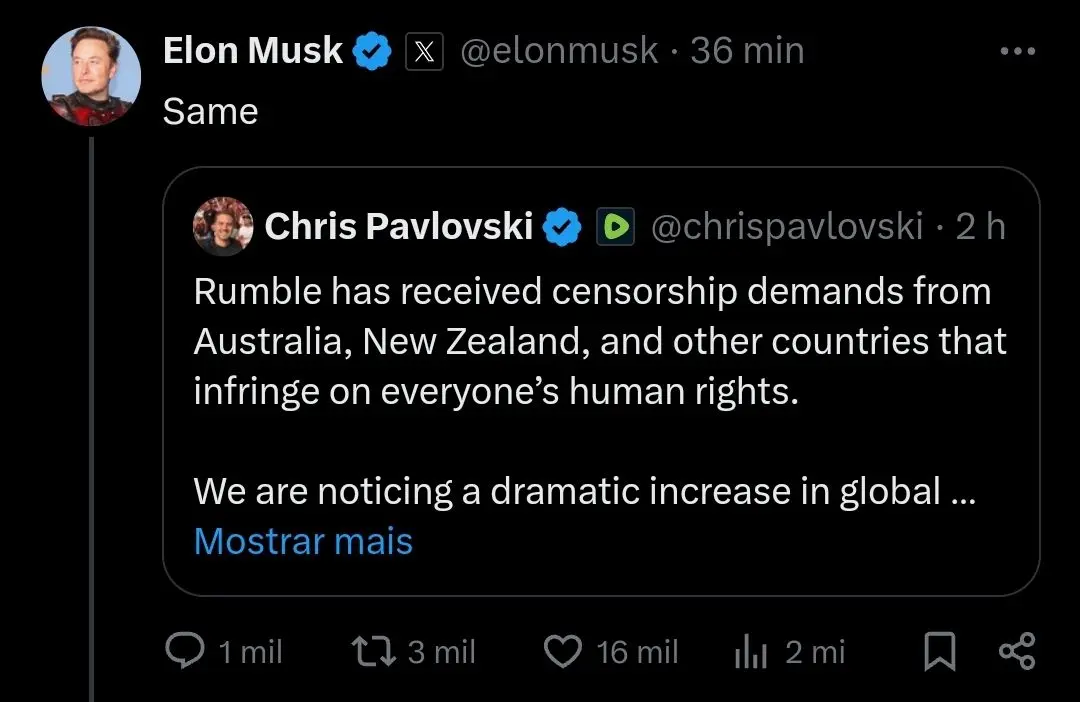Click the blue verified badge beside Elon Musk

(x=373, y=51)
